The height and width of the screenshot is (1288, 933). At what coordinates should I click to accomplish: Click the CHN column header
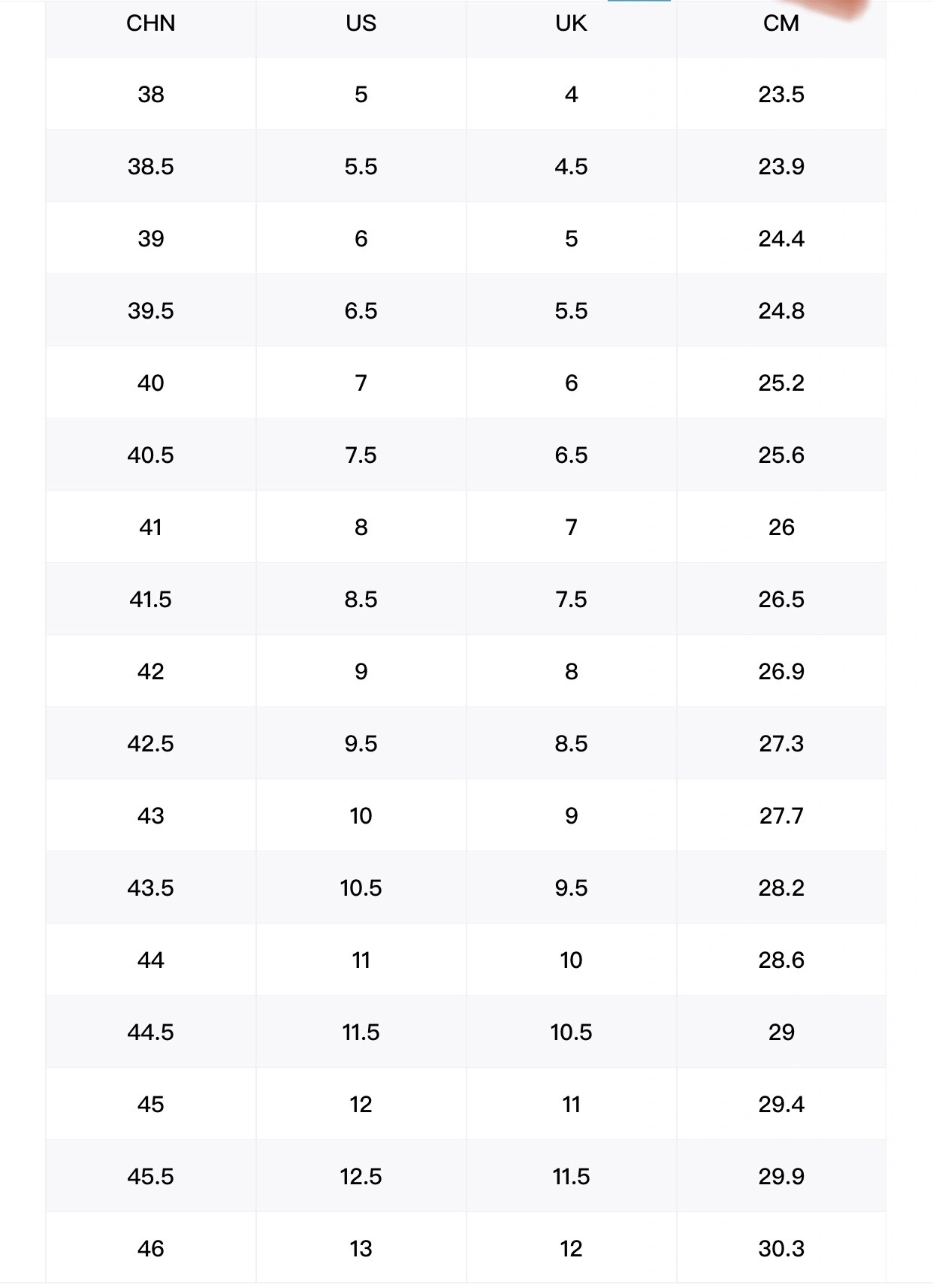pos(150,23)
